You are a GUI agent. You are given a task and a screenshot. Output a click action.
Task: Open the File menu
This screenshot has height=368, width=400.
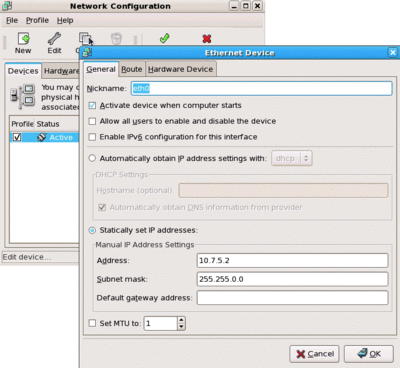(x=12, y=20)
